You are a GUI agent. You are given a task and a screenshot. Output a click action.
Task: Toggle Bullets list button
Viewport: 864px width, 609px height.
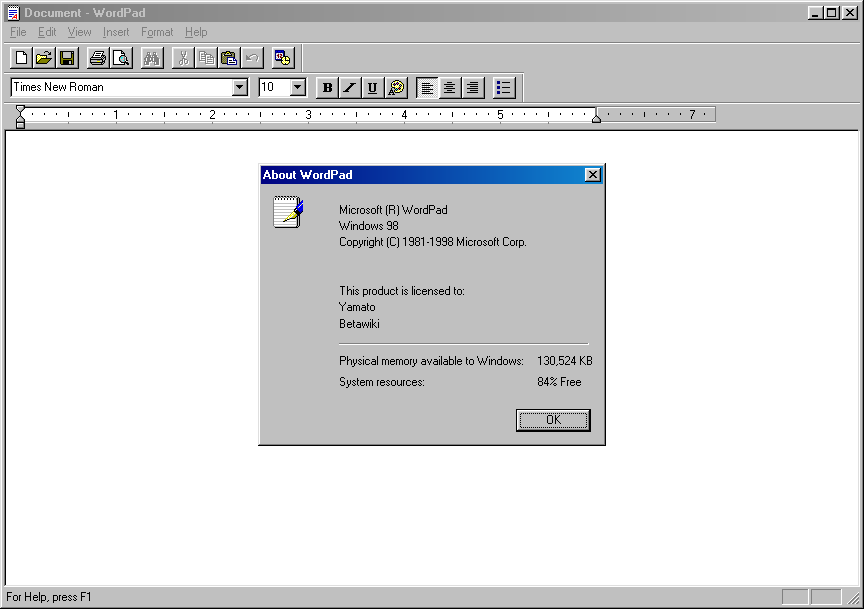[504, 88]
